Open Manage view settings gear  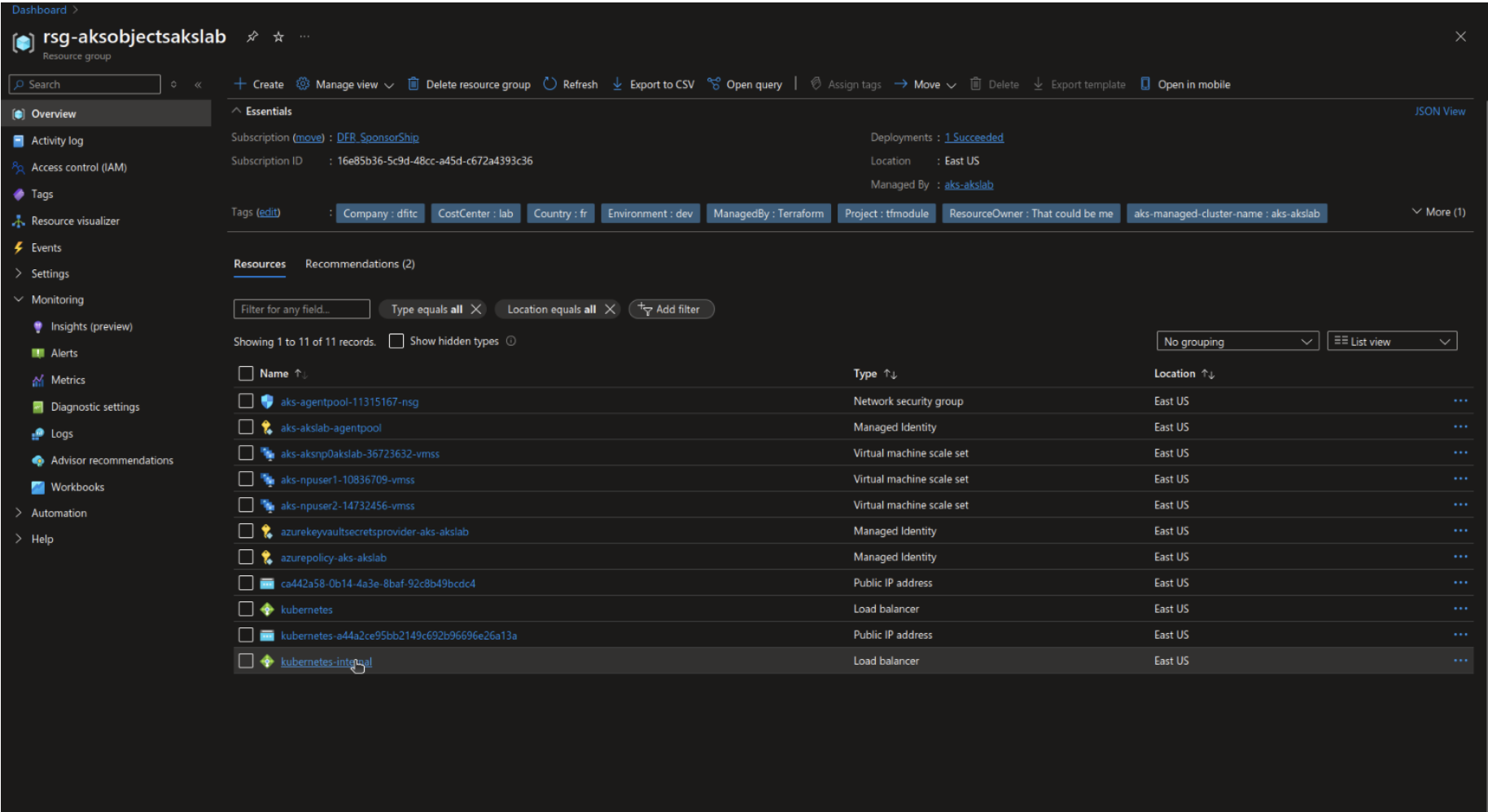[302, 84]
